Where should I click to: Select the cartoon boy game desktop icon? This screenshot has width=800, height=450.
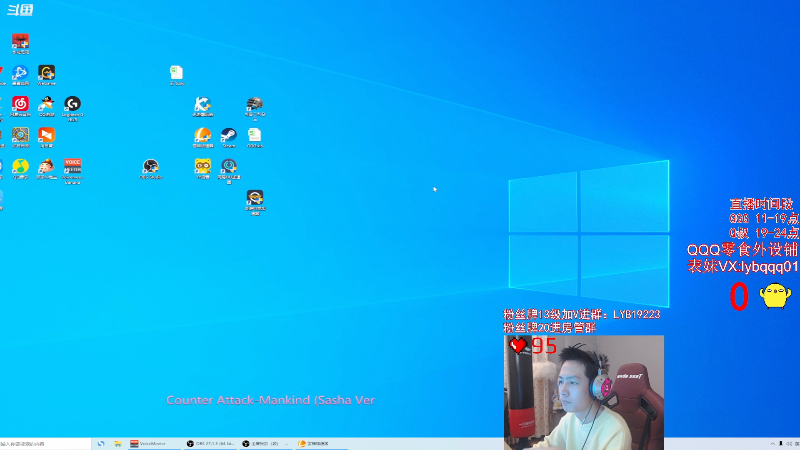(x=46, y=169)
